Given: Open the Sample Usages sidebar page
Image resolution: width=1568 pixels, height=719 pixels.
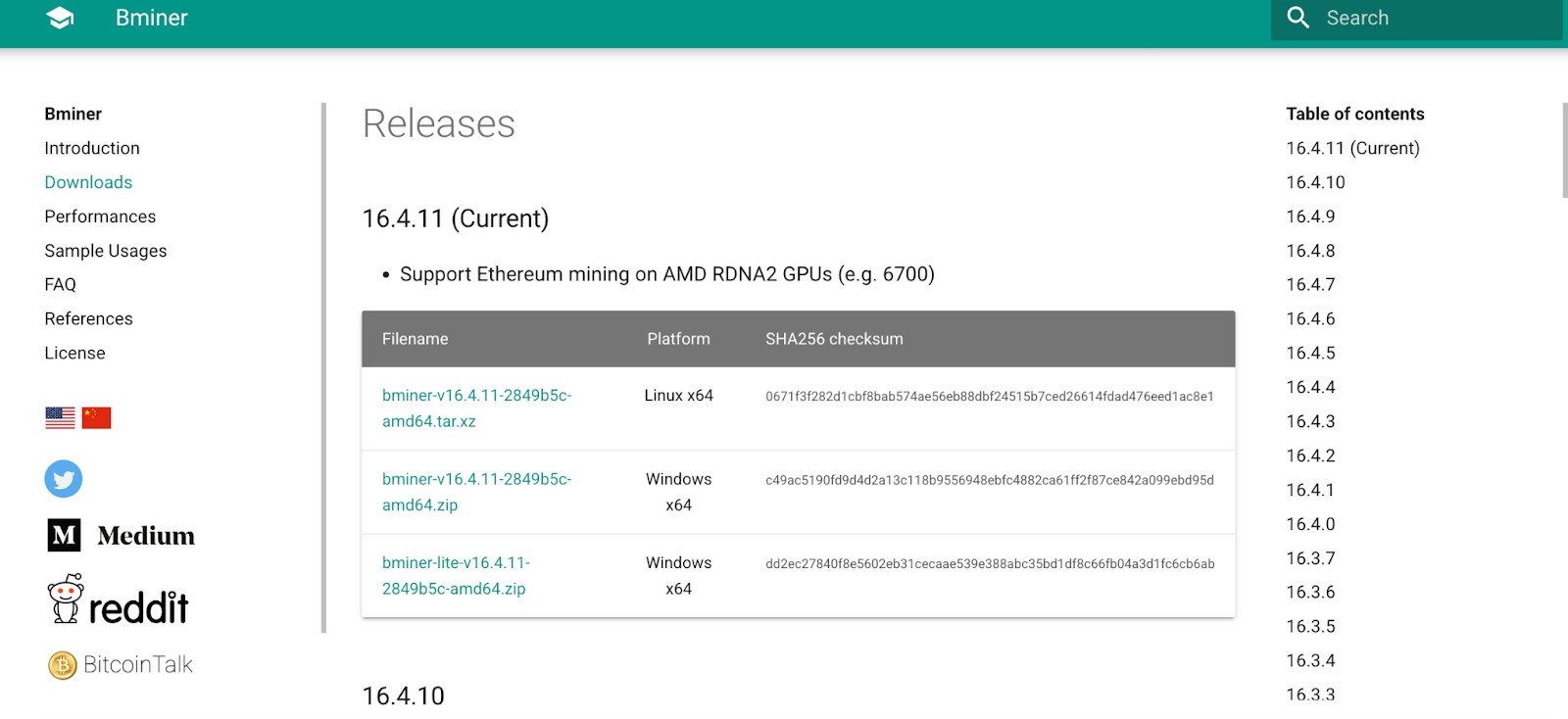Looking at the screenshot, I should coord(106,251).
